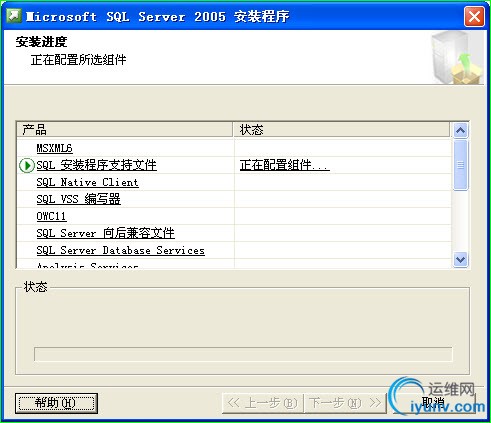Open SQL 安装程序支持文件 link
Viewport: 491px width, 423px height.
pyautogui.click(x=96, y=165)
